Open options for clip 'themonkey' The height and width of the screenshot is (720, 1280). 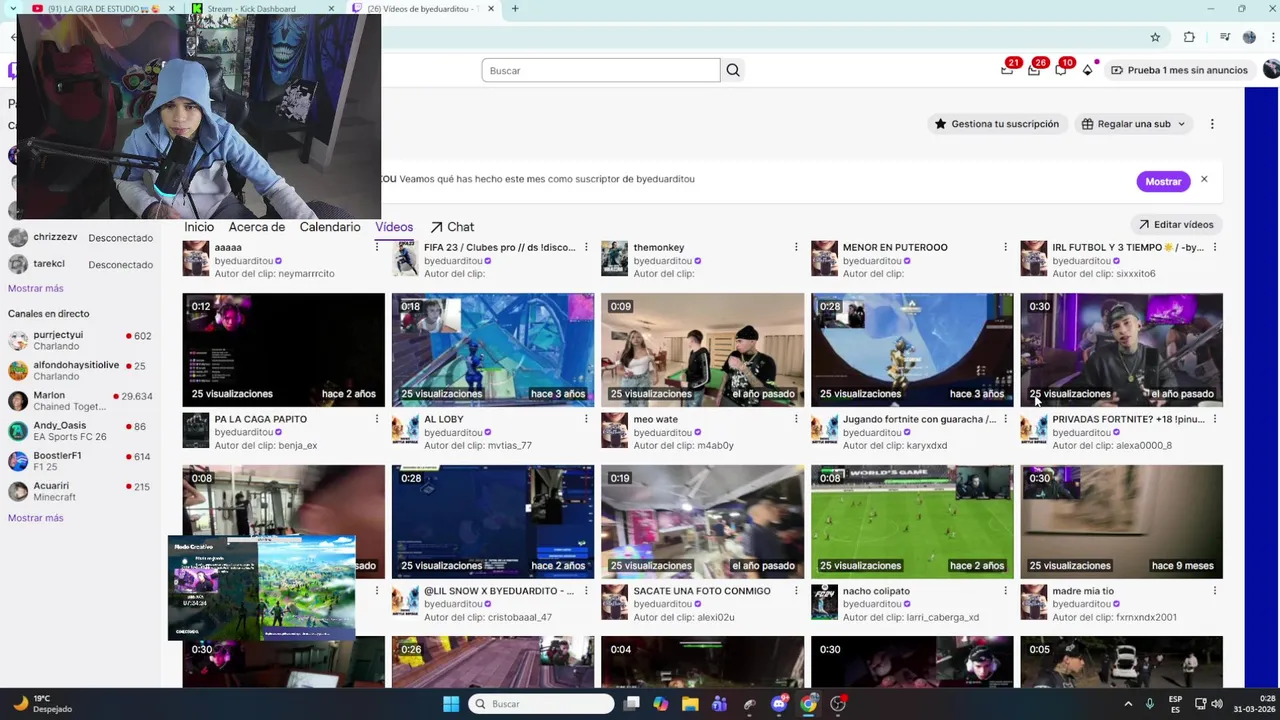(x=796, y=247)
